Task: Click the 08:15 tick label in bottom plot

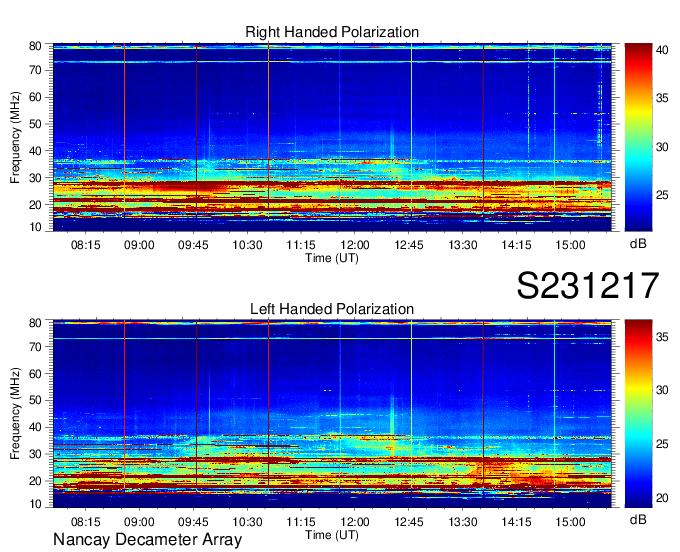Action: tap(85, 522)
